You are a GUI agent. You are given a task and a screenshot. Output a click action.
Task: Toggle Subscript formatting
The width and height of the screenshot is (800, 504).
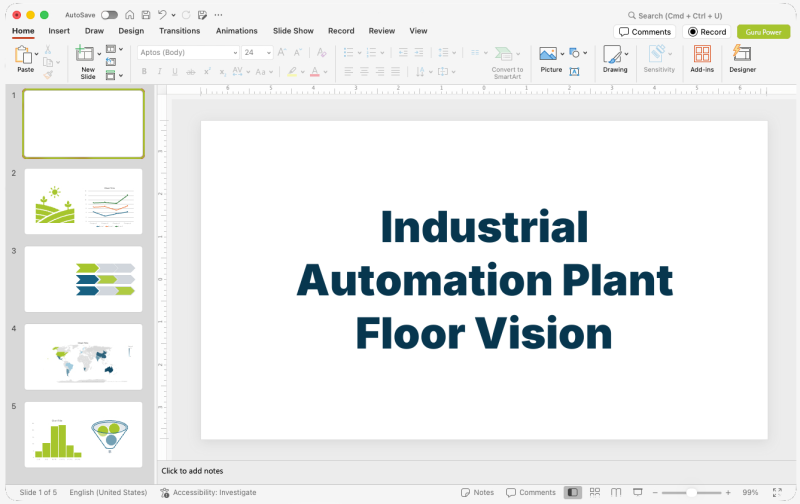222,72
